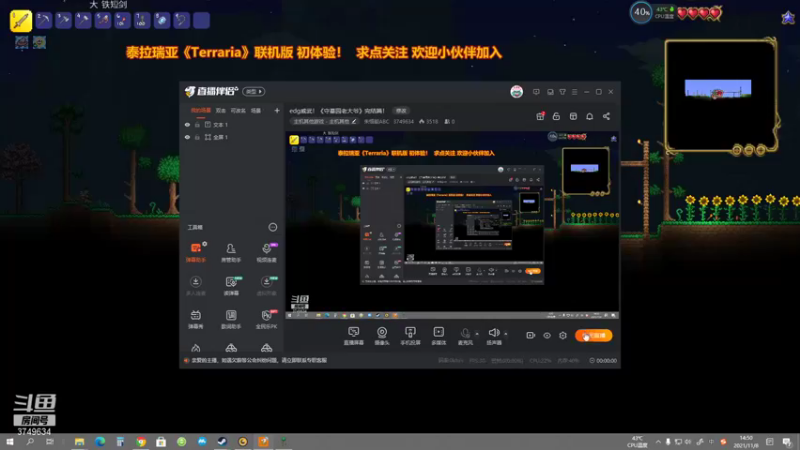Open the mode switch pill next to the logo
The image size is (800, 450).
pos(254,91)
